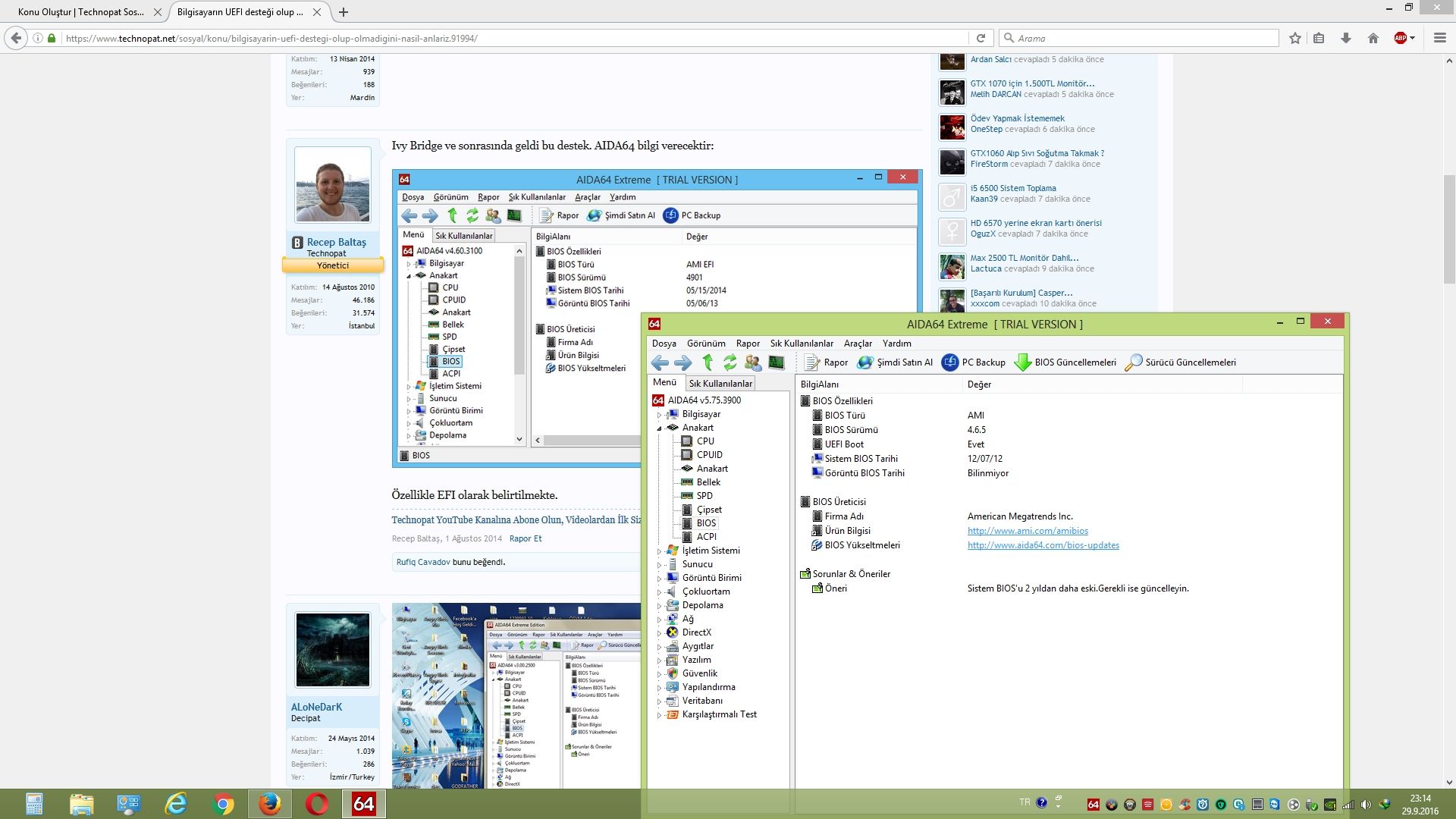This screenshot has height=819, width=1456.
Task: Expand the DirectX tree node
Action: [x=659, y=633]
